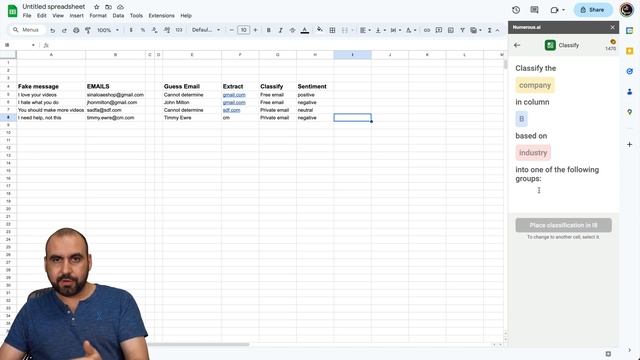Viewport: 640px width, 360px height.
Task: Open text wrapping dropdown
Action: [395, 30]
